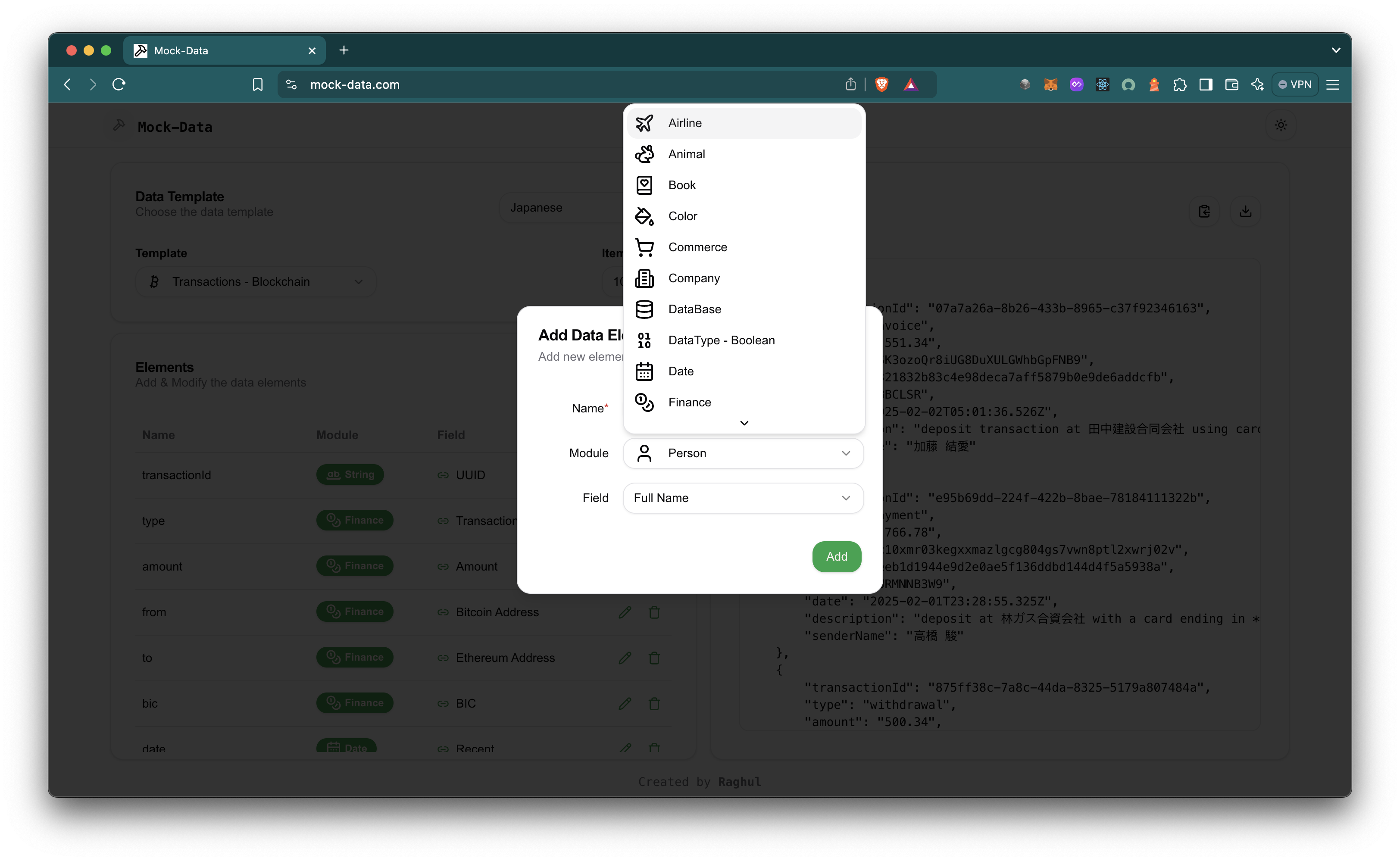Image resolution: width=1400 pixels, height=861 pixels.
Task: Click the Raghul creator link
Action: [x=739, y=782]
